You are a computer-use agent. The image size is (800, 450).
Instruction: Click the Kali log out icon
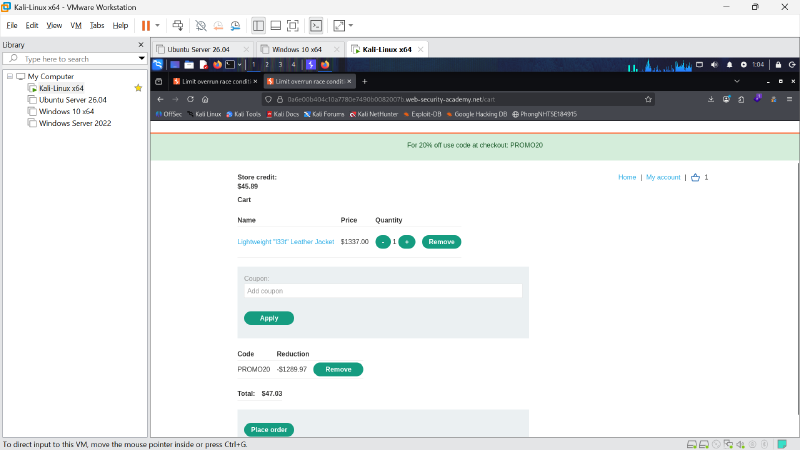[792, 65]
